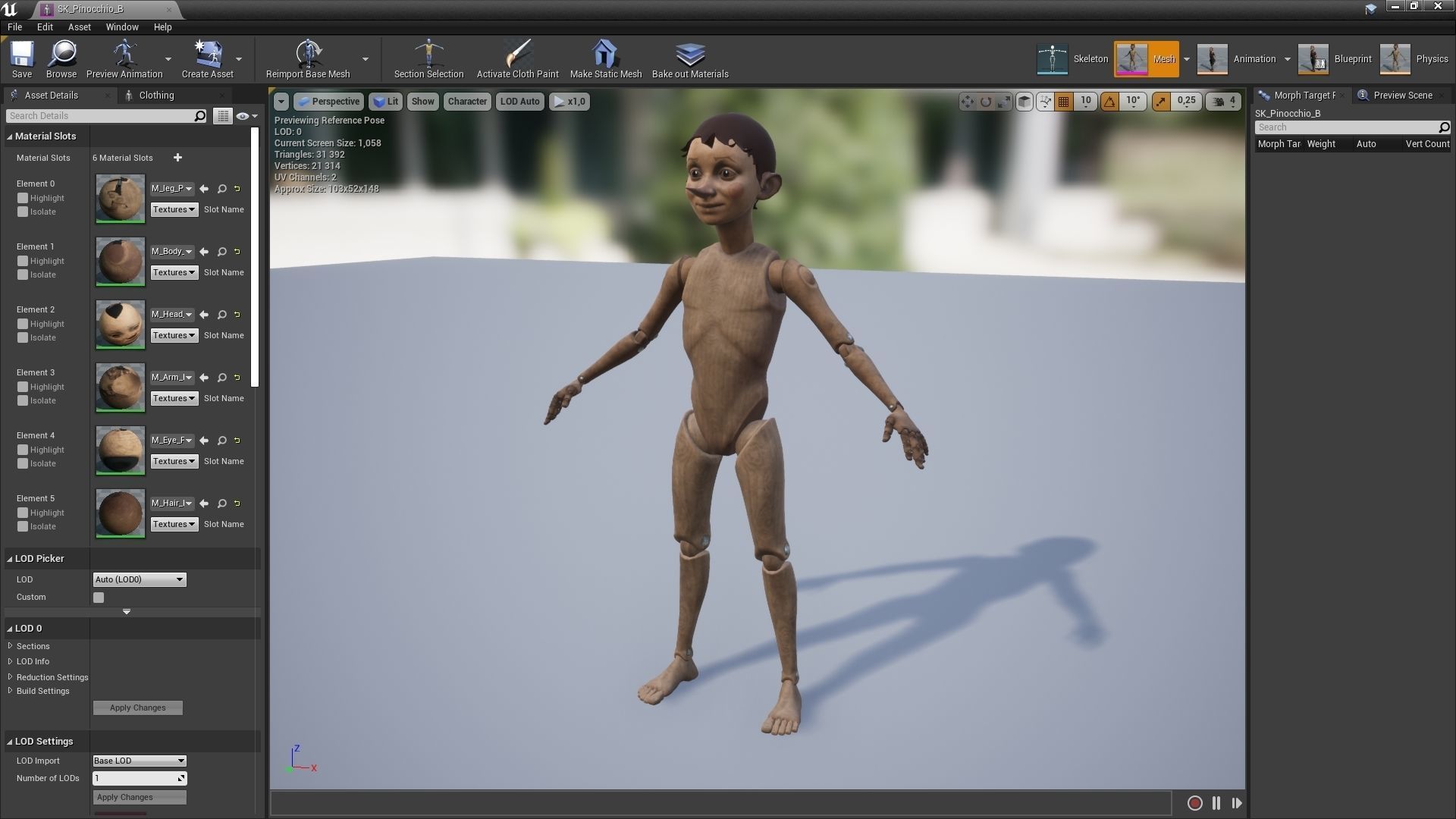Switch to the Clothing tab
Screen dimensions: 1456x819
[156, 96]
